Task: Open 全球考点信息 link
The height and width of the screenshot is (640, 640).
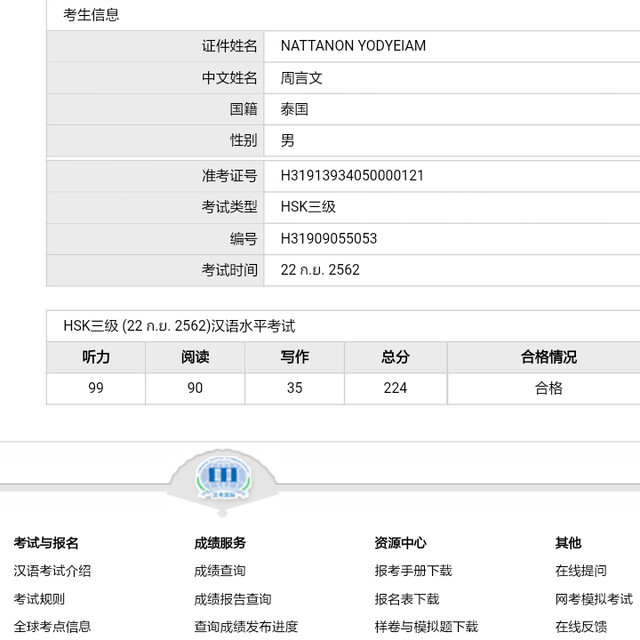Action: [x=52, y=627]
